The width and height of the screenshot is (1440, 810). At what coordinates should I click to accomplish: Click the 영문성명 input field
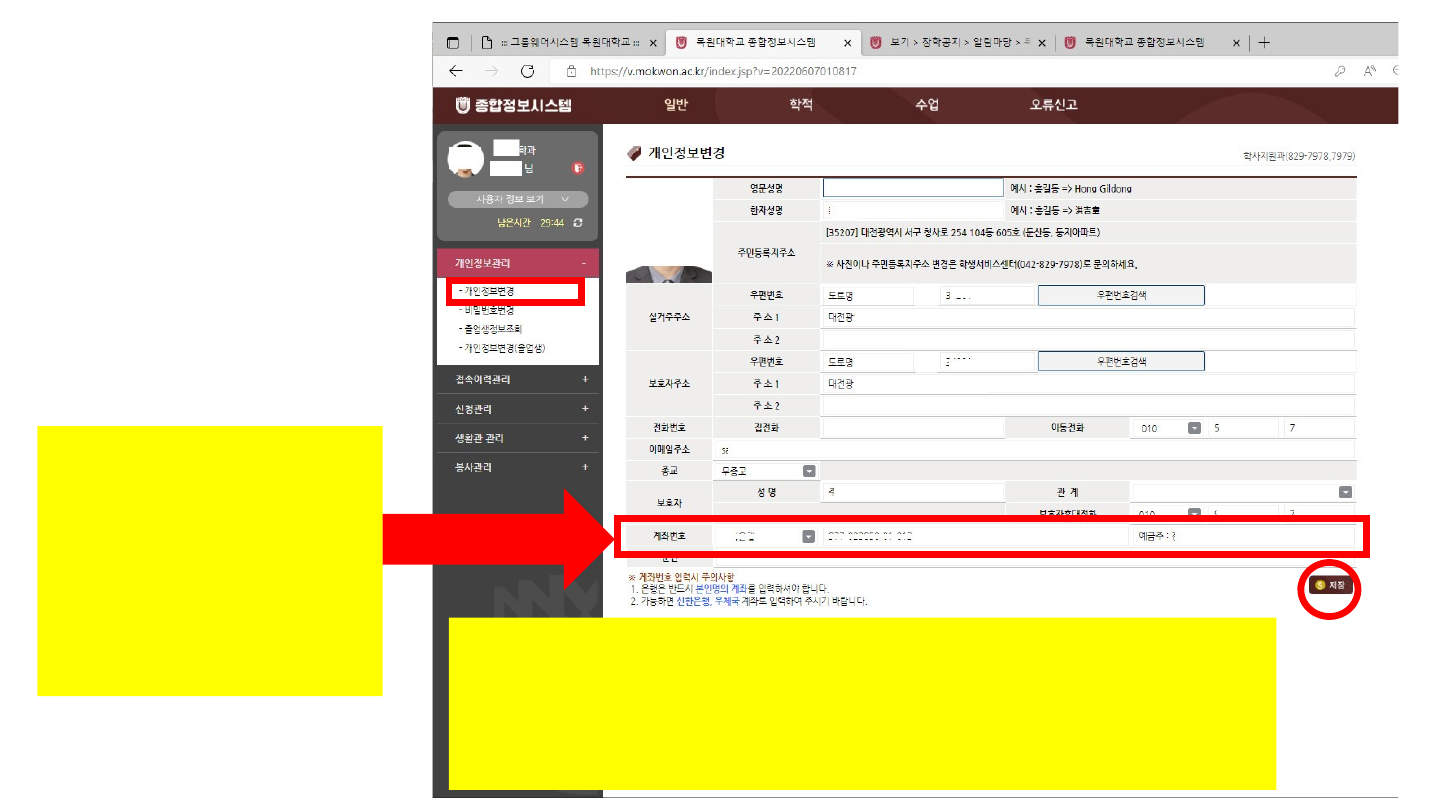[x=912, y=188]
